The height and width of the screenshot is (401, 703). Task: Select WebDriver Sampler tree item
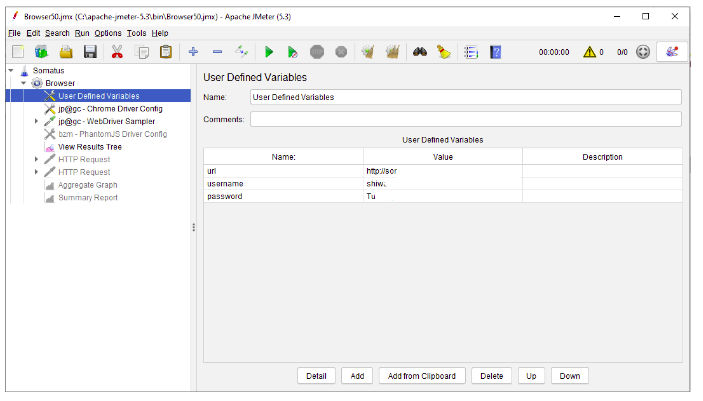point(107,121)
